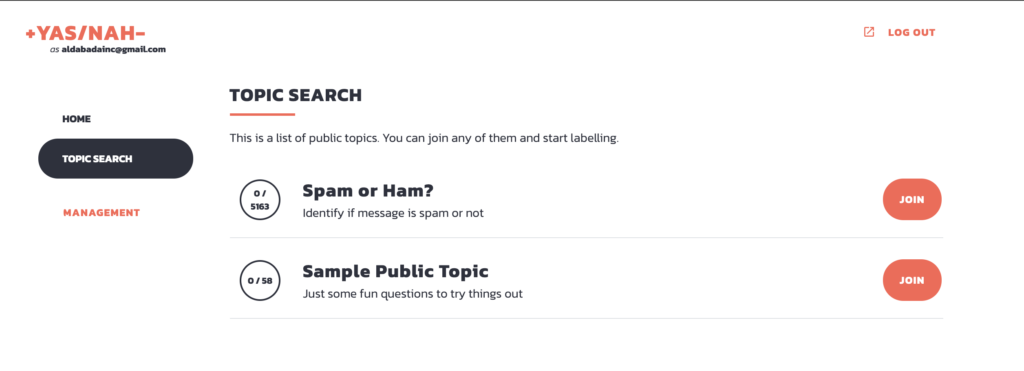Screen dimensions: 1024x371
Task: Click the divider below Spam or Ham? row
Action: (586, 238)
